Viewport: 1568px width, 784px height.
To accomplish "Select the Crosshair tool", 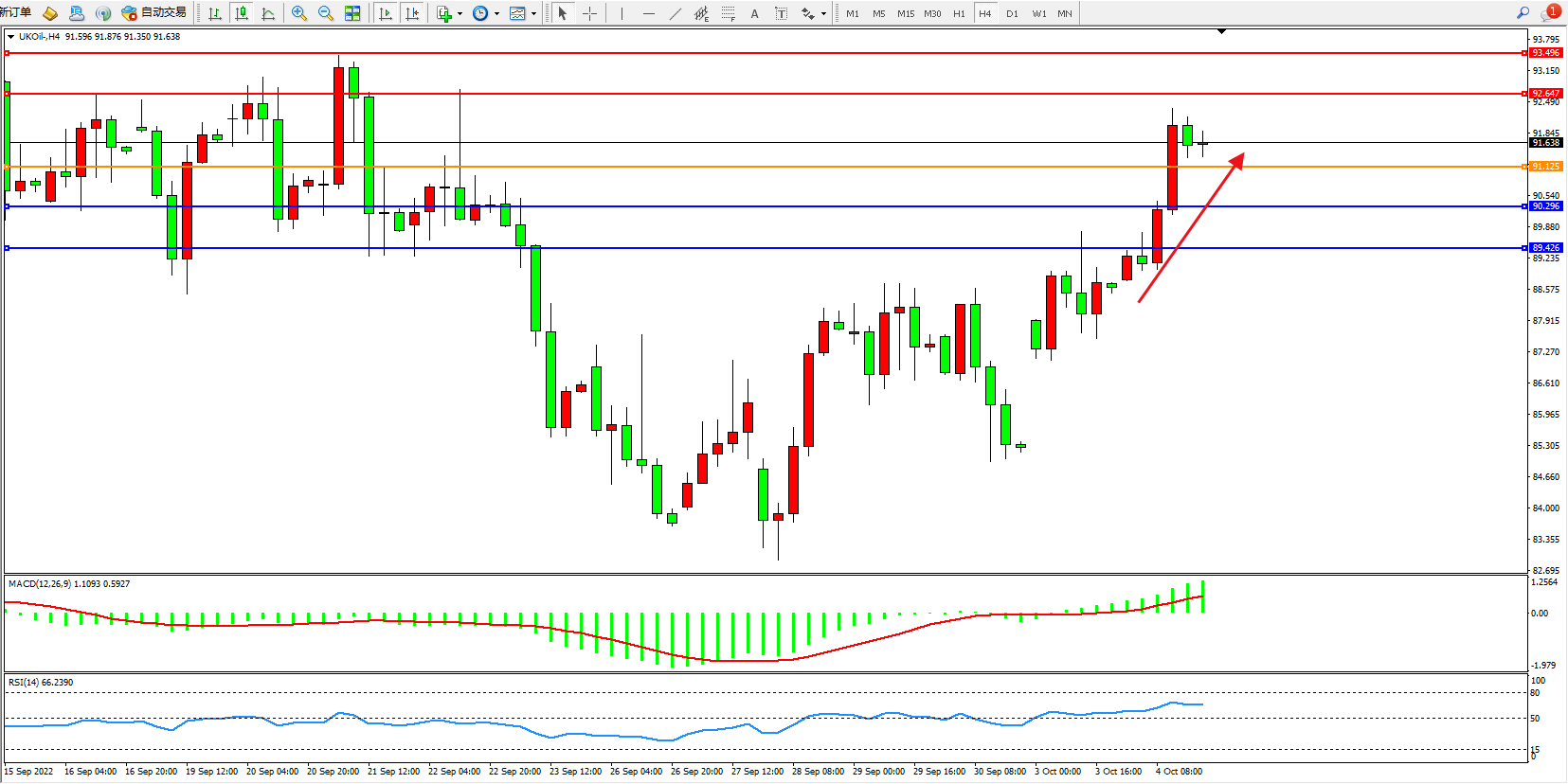I will (x=589, y=13).
